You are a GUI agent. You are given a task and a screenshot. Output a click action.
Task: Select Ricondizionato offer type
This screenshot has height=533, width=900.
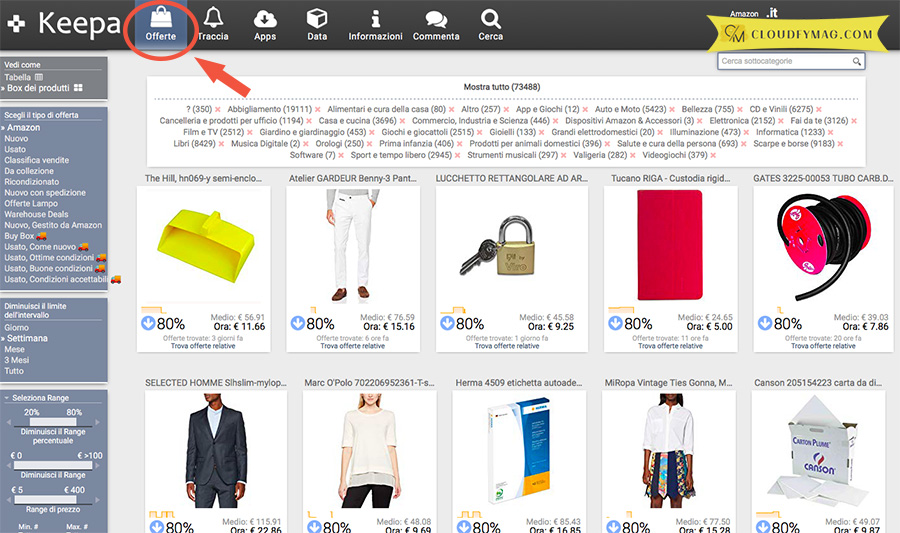(32, 181)
